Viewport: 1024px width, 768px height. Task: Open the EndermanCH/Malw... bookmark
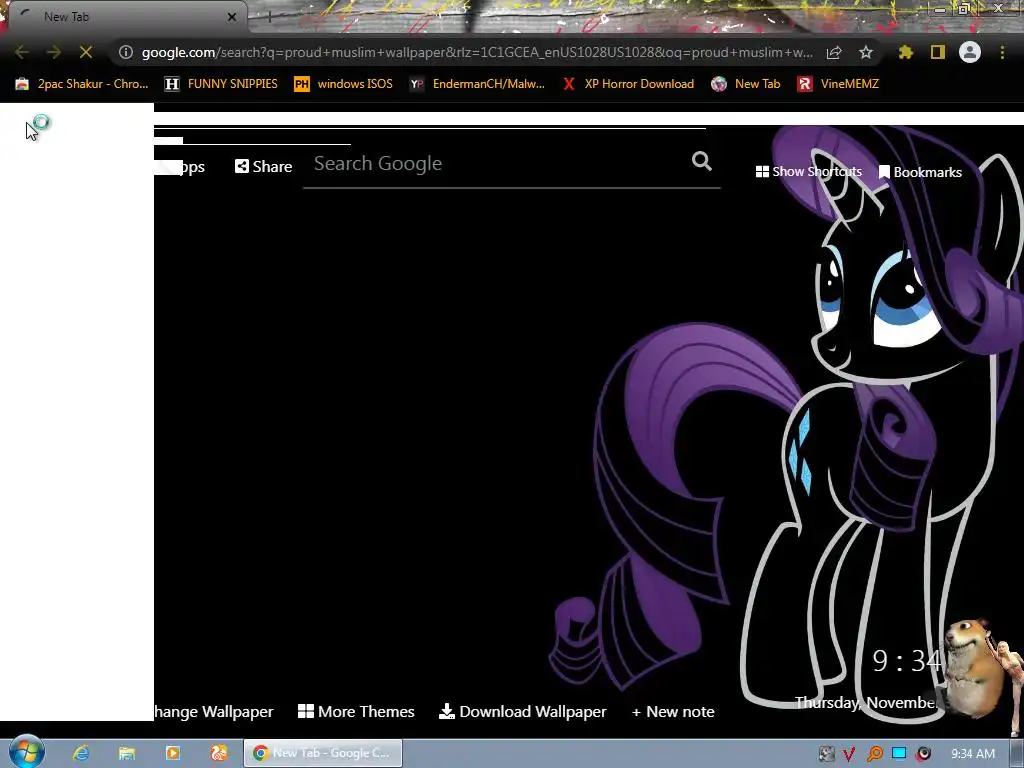[477, 84]
